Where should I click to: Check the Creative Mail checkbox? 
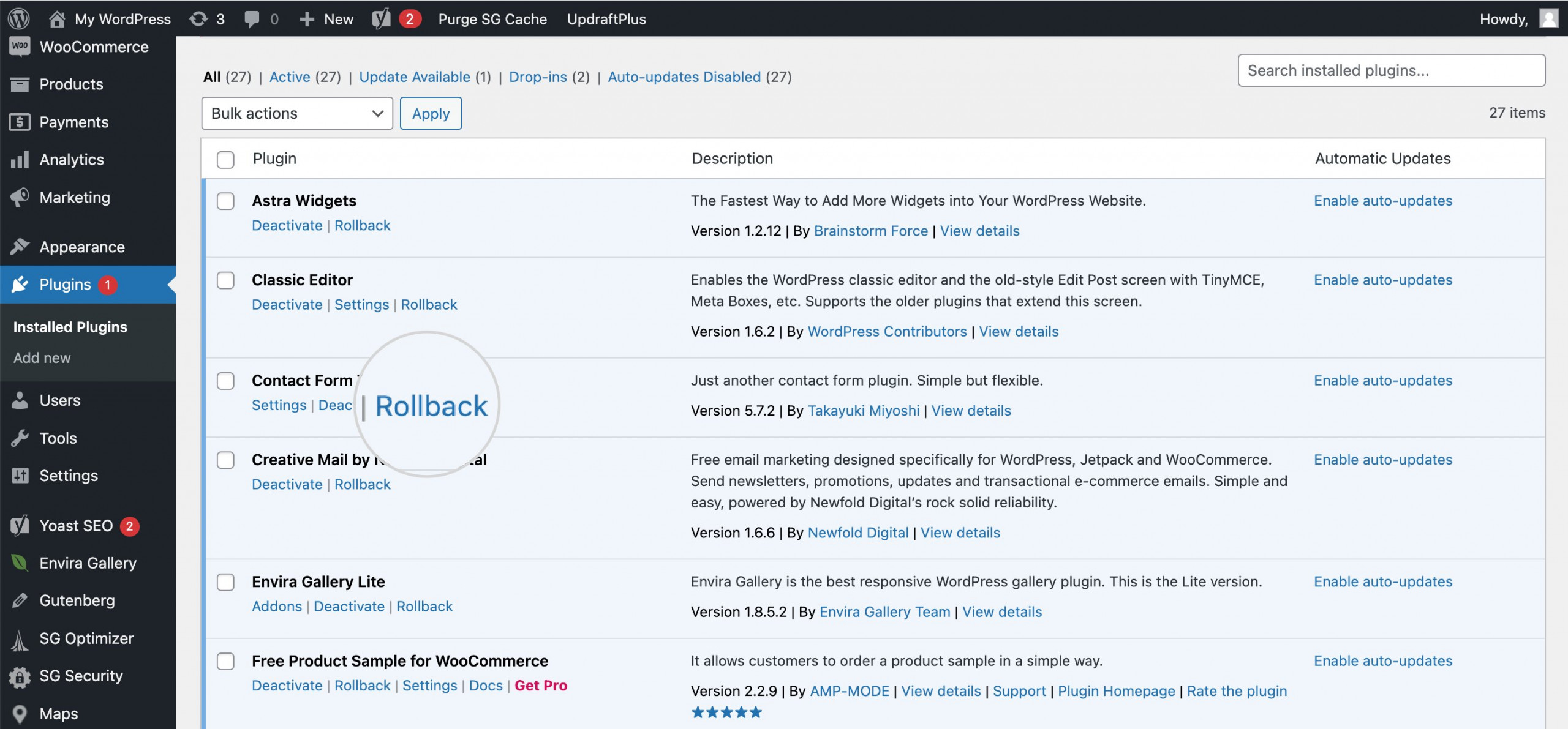point(225,460)
